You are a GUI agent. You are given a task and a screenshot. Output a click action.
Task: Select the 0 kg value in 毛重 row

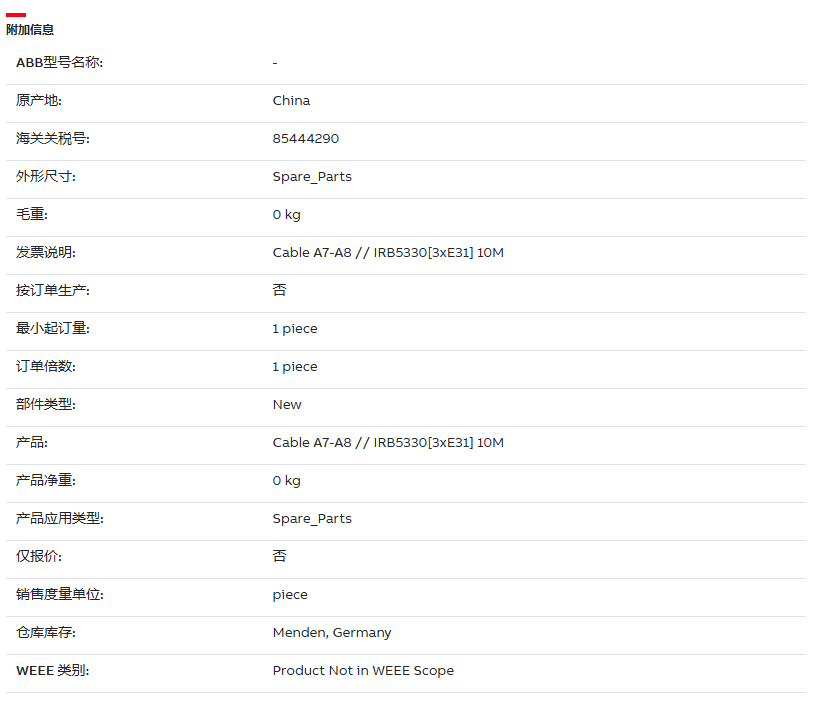[287, 215]
